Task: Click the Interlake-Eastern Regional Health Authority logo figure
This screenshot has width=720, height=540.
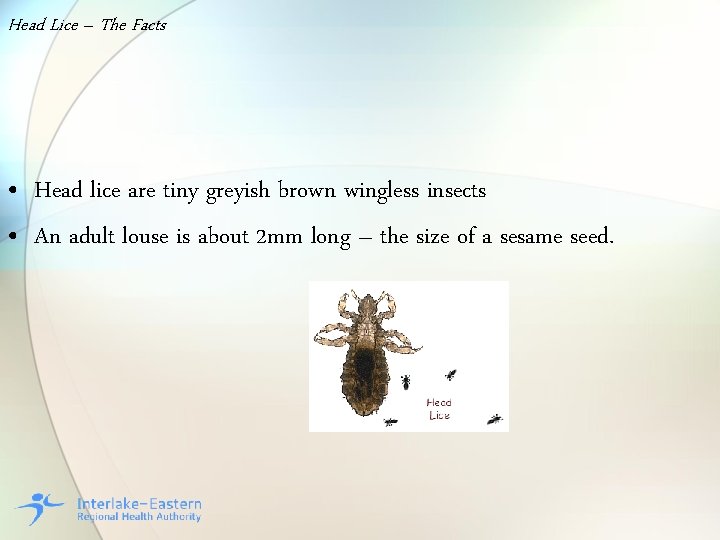Action: coord(39,508)
